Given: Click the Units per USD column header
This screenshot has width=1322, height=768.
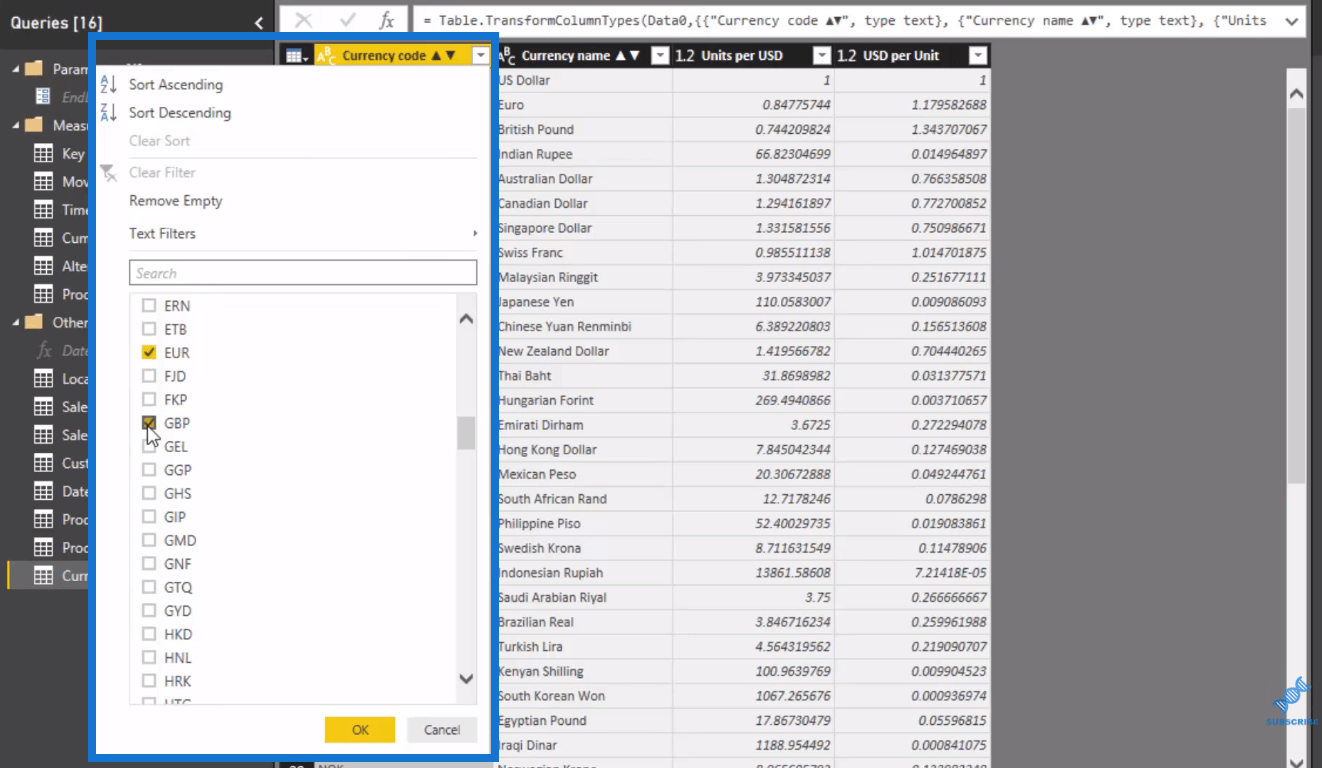Looking at the screenshot, I should tap(753, 56).
